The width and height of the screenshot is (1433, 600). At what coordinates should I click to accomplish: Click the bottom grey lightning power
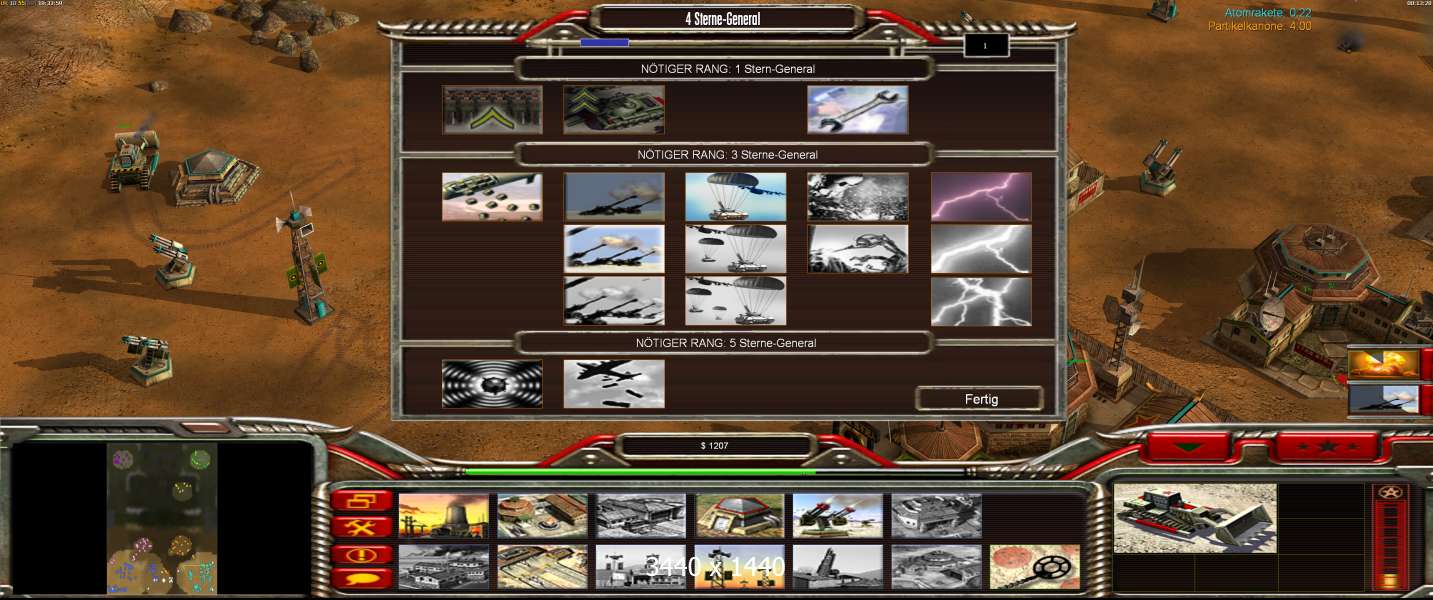point(981,301)
